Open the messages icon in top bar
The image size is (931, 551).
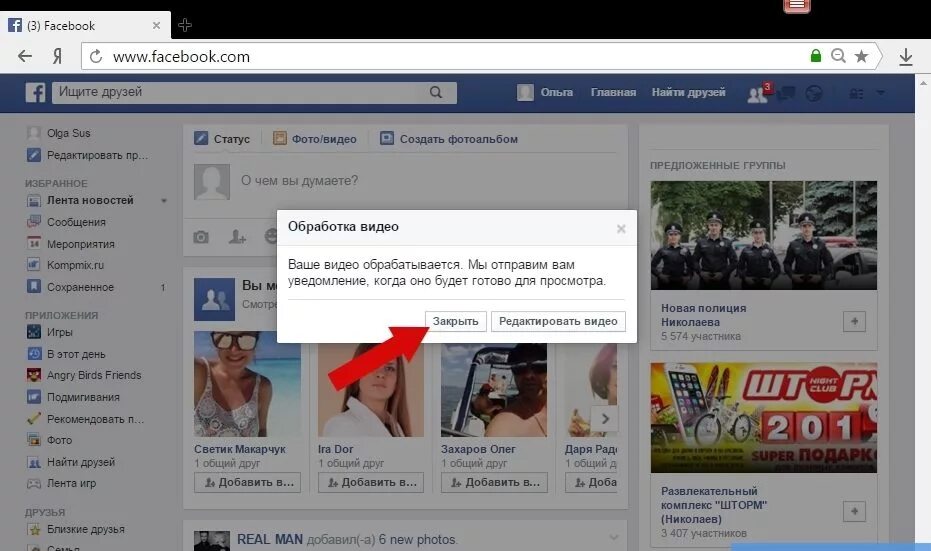786,93
